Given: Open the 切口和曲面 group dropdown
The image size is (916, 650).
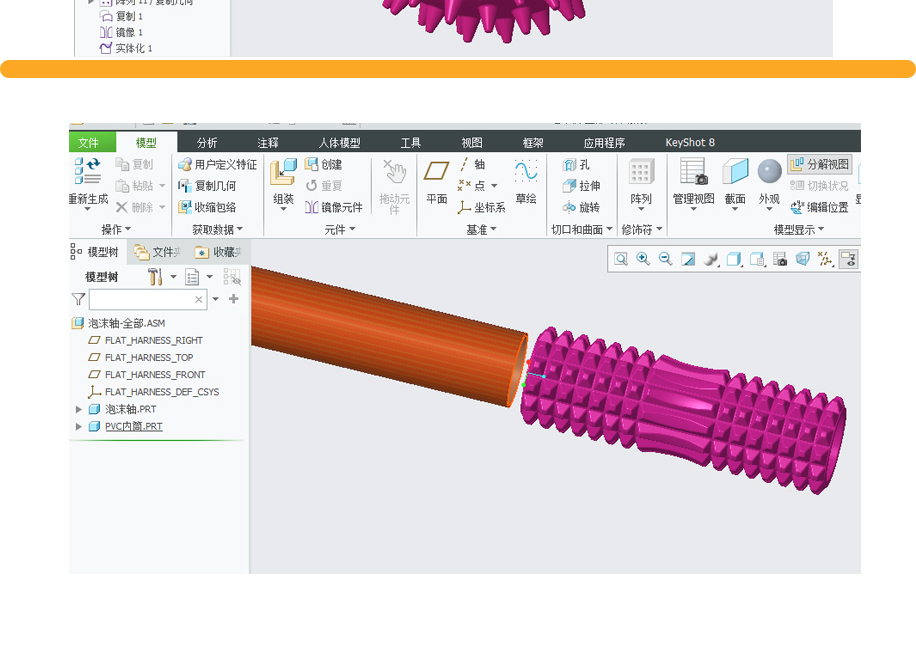Looking at the screenshot, I should pyautogui.click(x=582, y=230).
